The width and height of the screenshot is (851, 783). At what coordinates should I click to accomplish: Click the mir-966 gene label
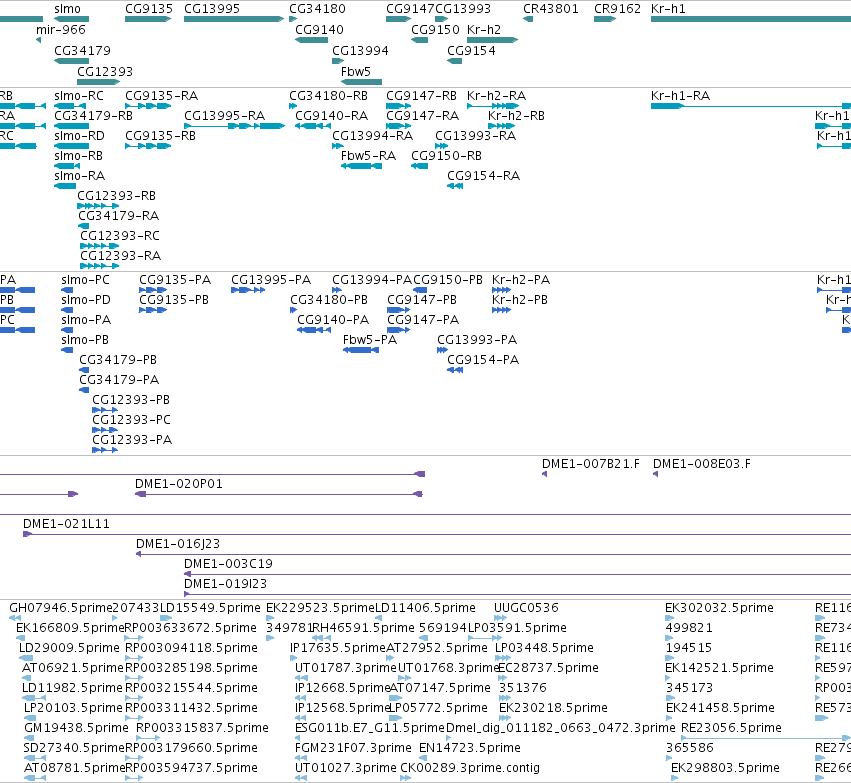pos(61,29)
